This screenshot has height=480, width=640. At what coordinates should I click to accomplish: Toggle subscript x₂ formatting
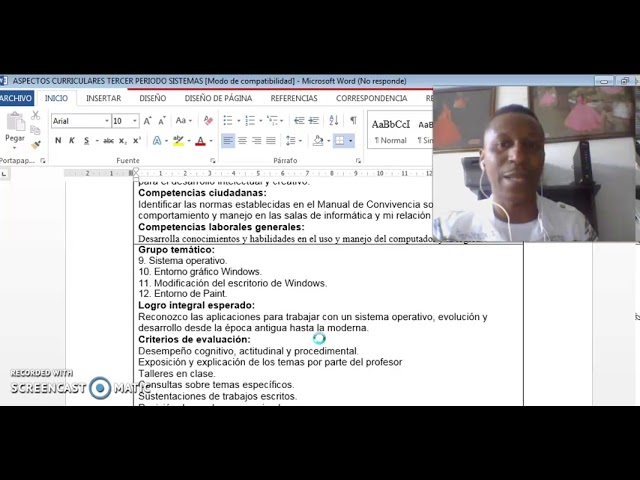[122, 141]
